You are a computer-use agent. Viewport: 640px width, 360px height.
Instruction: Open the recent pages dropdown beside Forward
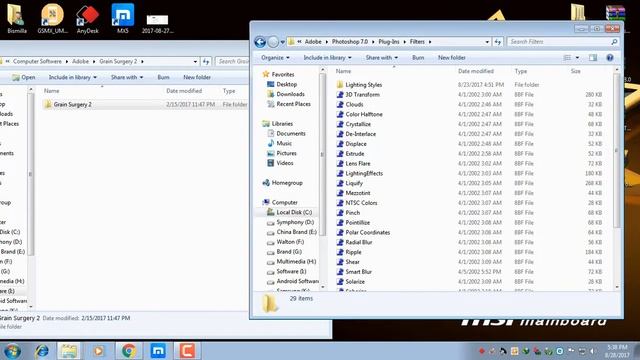tap(282, 42)
